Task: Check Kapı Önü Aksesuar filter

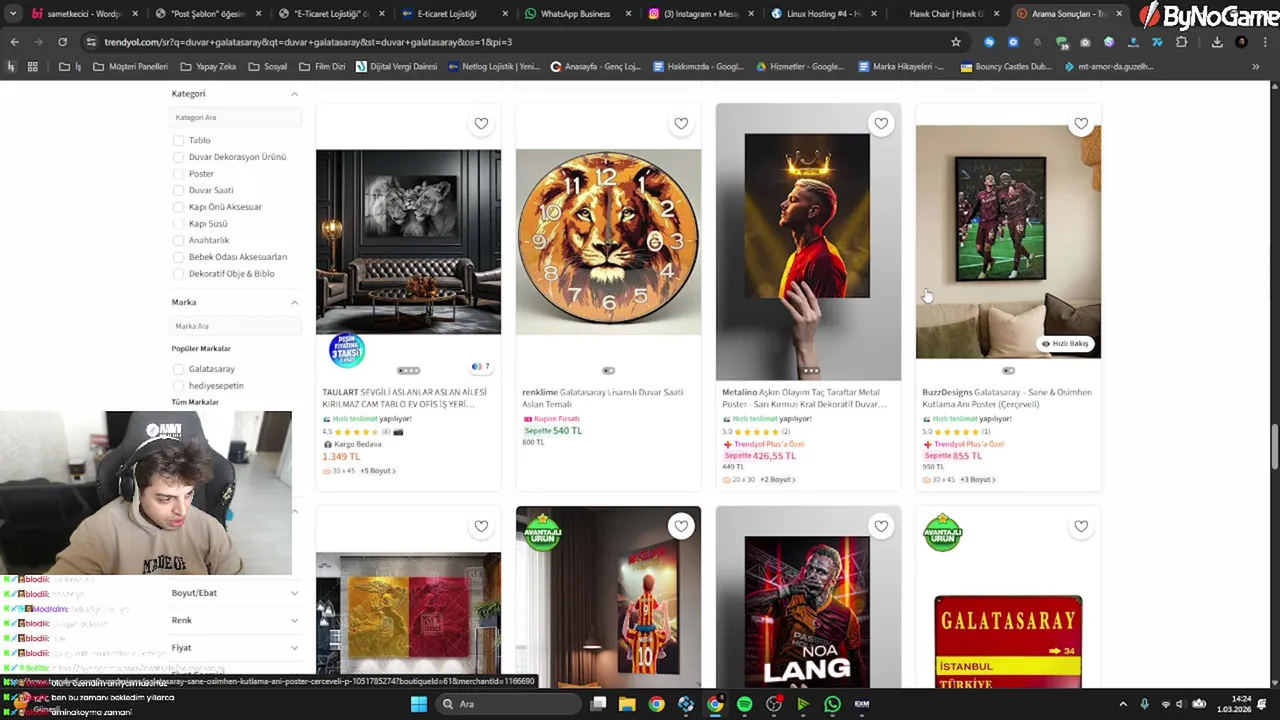Action: 178,207
